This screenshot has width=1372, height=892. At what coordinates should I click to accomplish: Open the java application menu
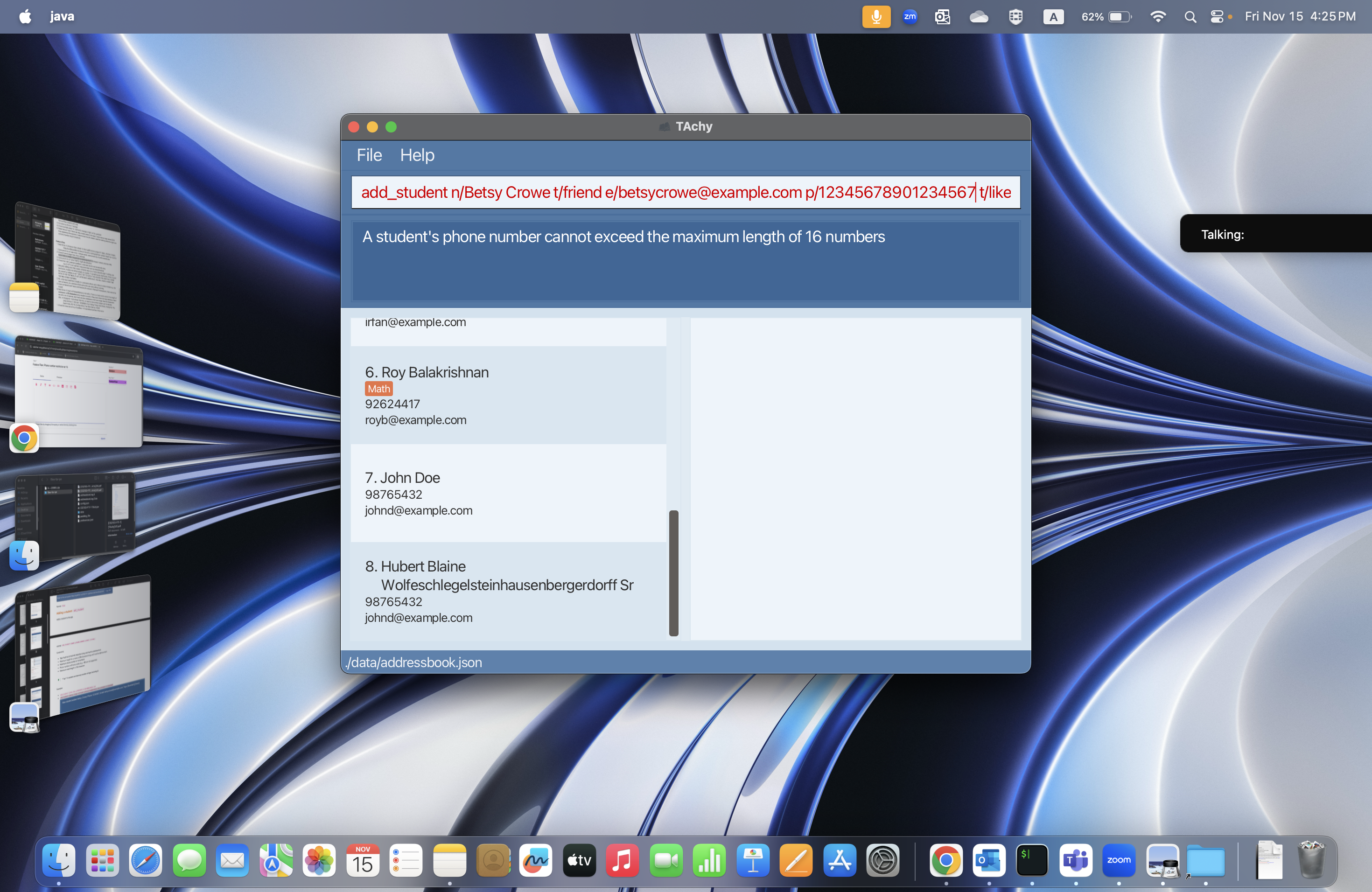pyautogui.click(x=62, y=16)
